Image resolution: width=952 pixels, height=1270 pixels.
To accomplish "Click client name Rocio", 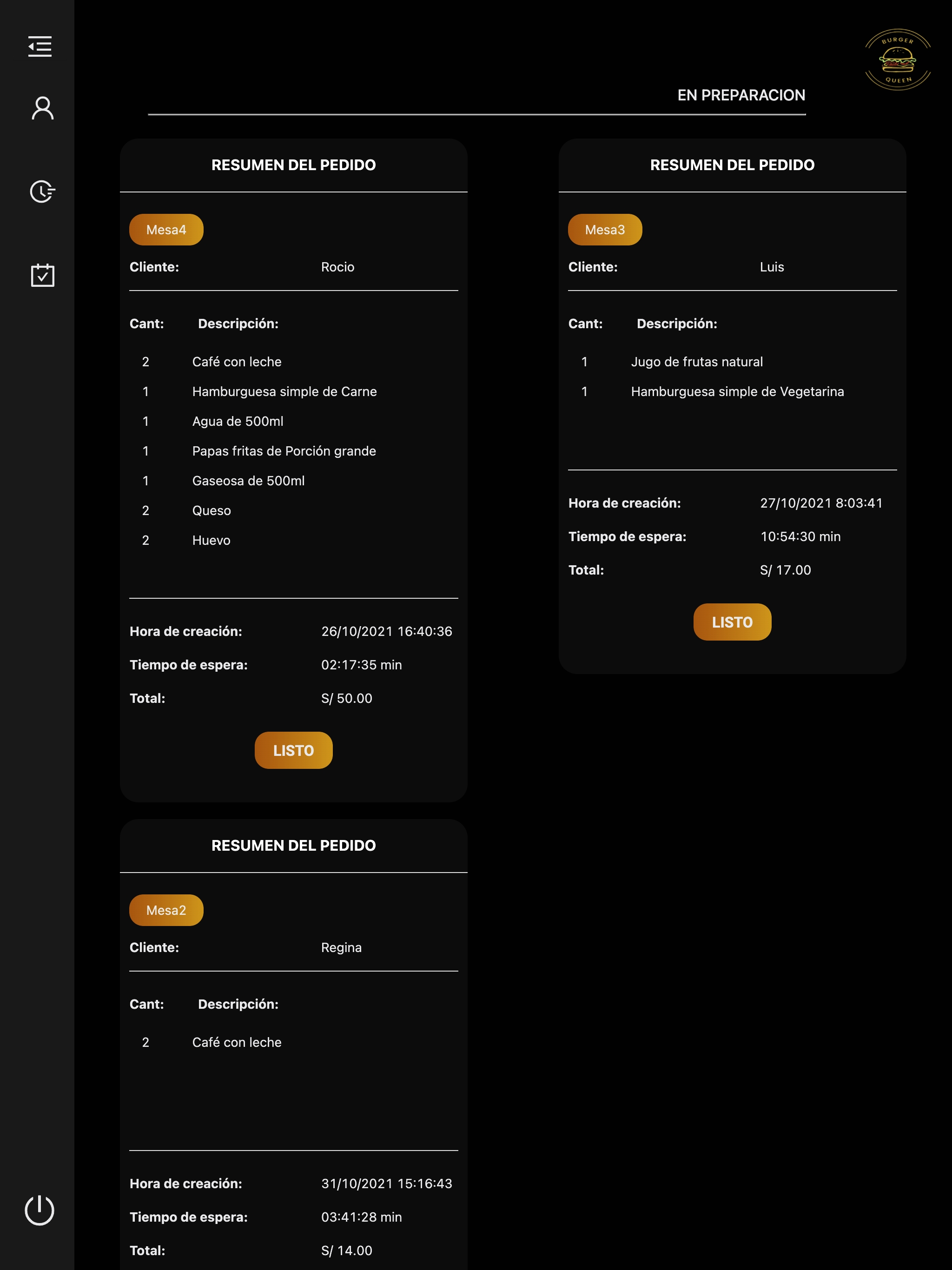I will (337, 267).
